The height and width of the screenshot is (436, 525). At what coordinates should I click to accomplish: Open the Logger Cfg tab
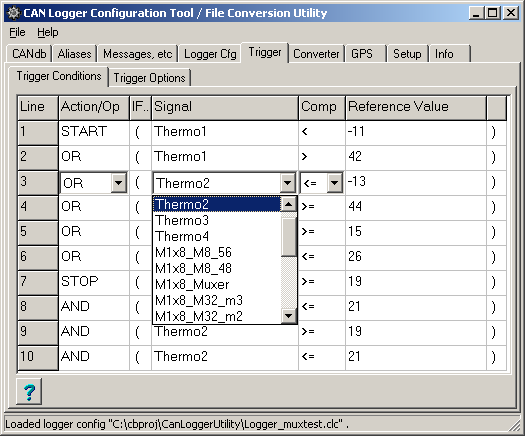point(210,54)
